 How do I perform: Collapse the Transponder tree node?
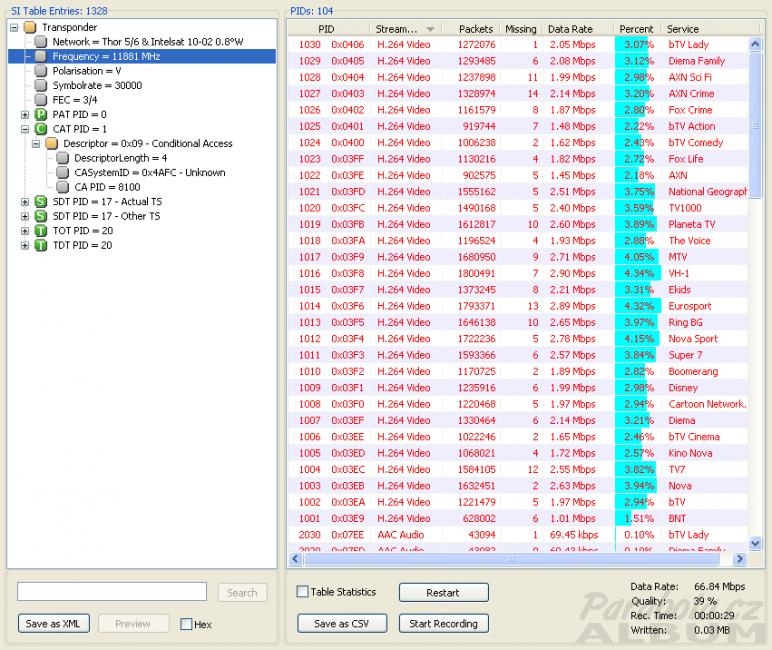(14, 28)
